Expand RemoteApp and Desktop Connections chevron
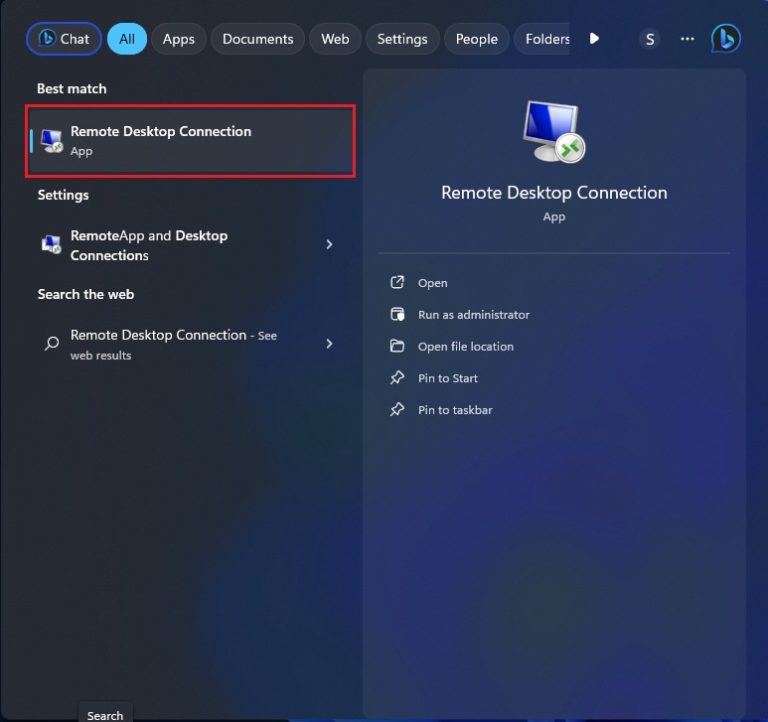Image resolution: width=768 pixels, height=722 pixels. click(x=329, y=245)
